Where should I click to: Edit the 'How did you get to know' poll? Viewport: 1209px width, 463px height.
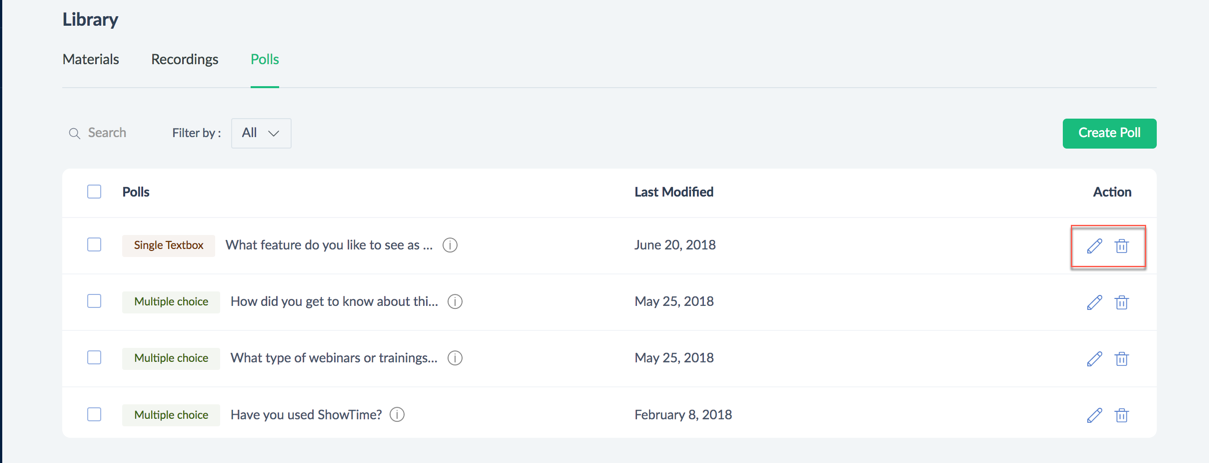1094,302
